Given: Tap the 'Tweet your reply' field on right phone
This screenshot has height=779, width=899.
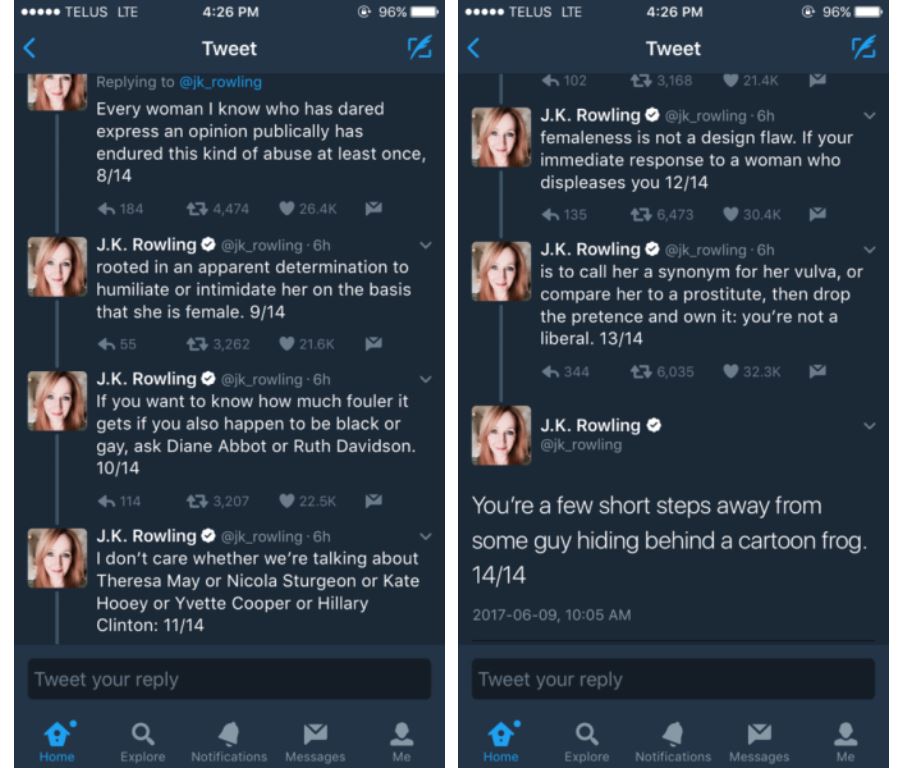Looking at the screenshot, I should coord(673,680).
